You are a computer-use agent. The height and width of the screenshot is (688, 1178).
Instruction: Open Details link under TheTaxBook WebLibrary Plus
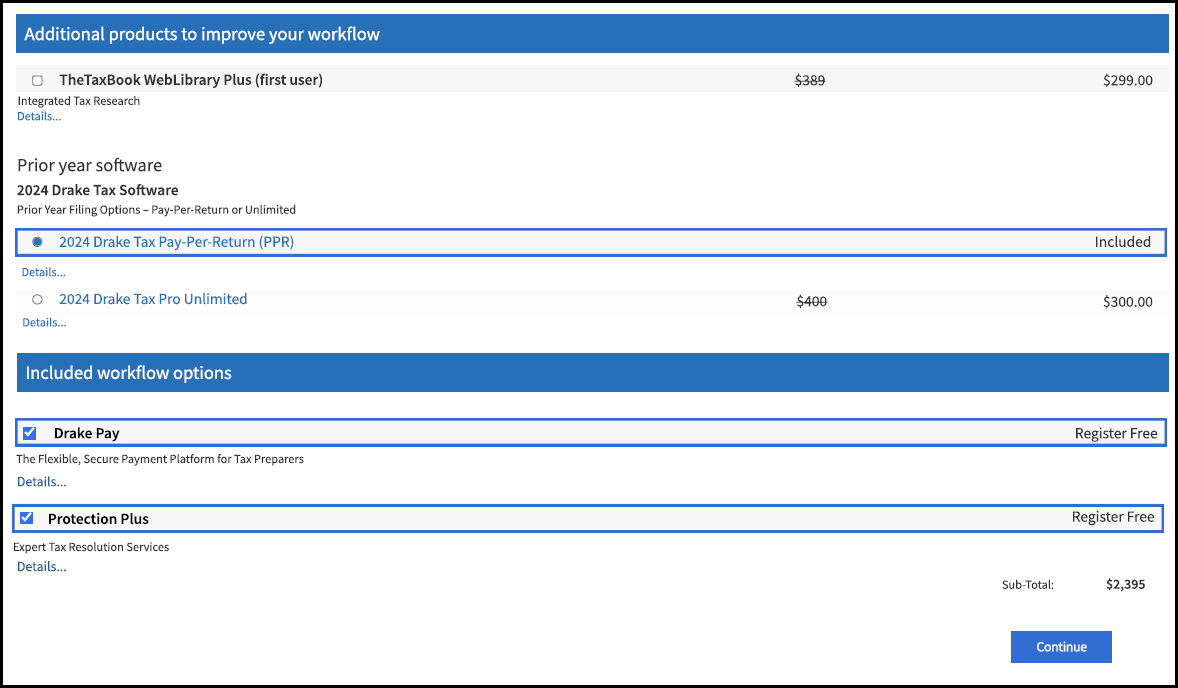pyautogui.click(x=39, y=116)
